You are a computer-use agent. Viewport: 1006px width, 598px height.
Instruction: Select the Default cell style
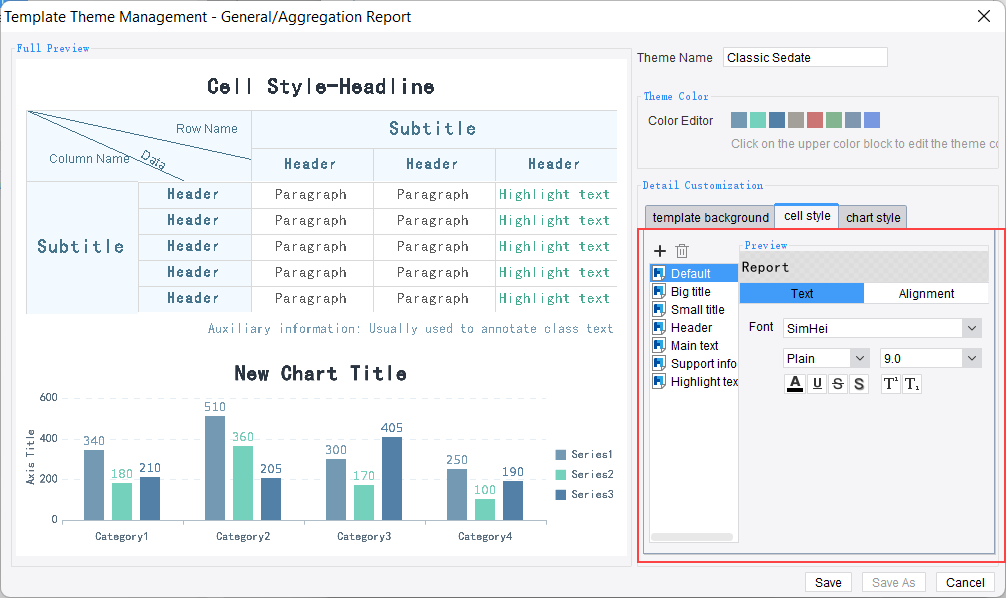pos(694,273)
